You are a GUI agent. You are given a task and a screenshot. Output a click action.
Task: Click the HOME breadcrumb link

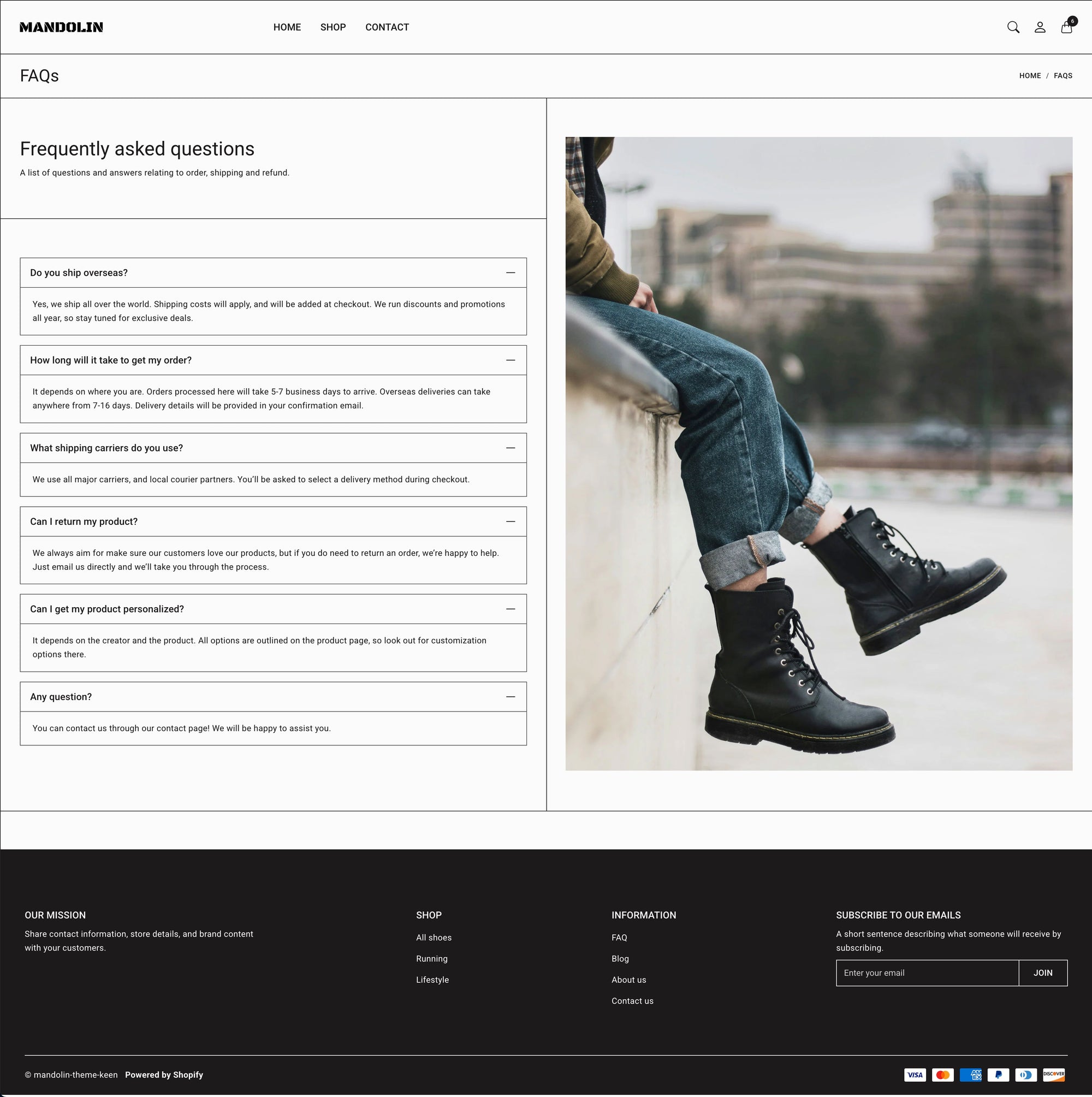pos(1030,75)
